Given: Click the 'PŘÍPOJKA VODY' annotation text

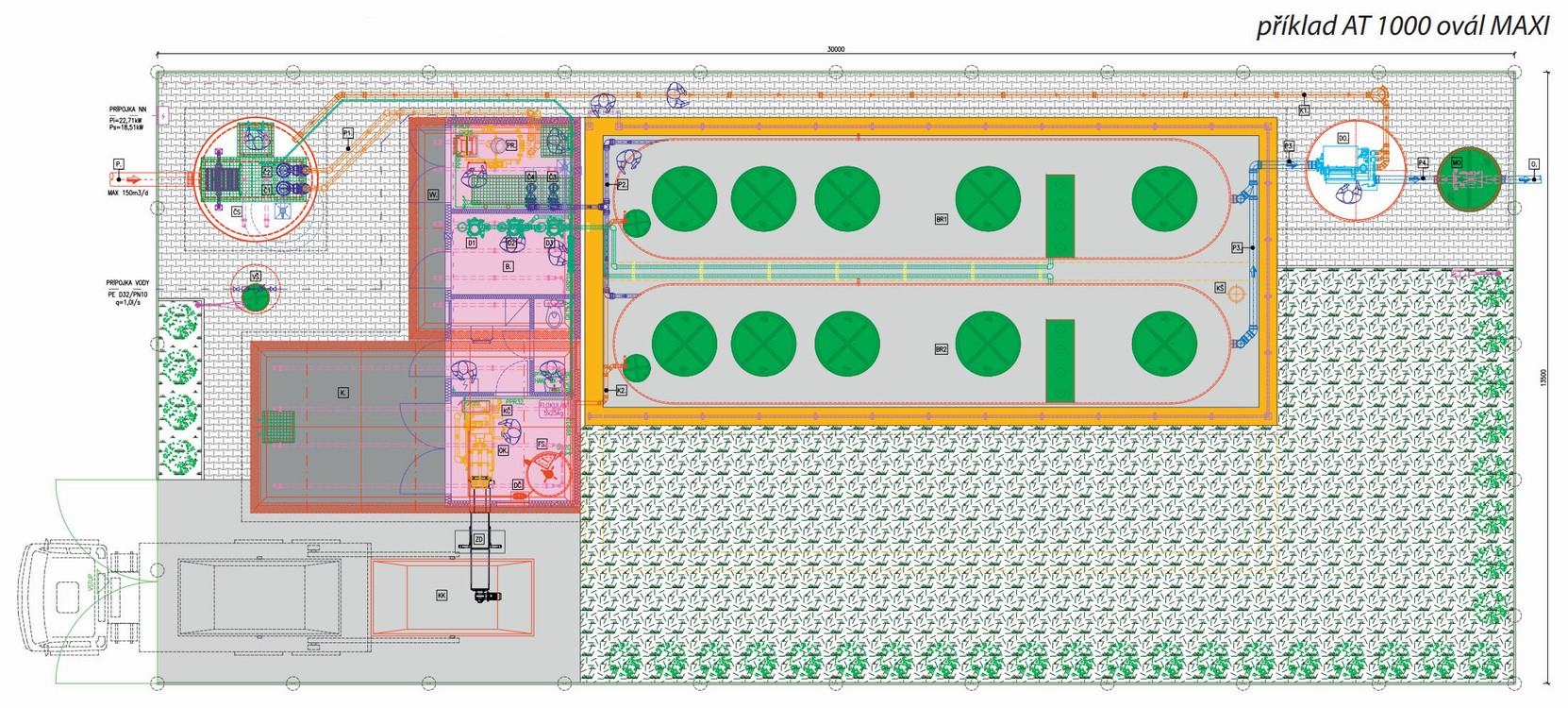Looking at the screenshot, I should pyautogui.click(x=127, y=282).
